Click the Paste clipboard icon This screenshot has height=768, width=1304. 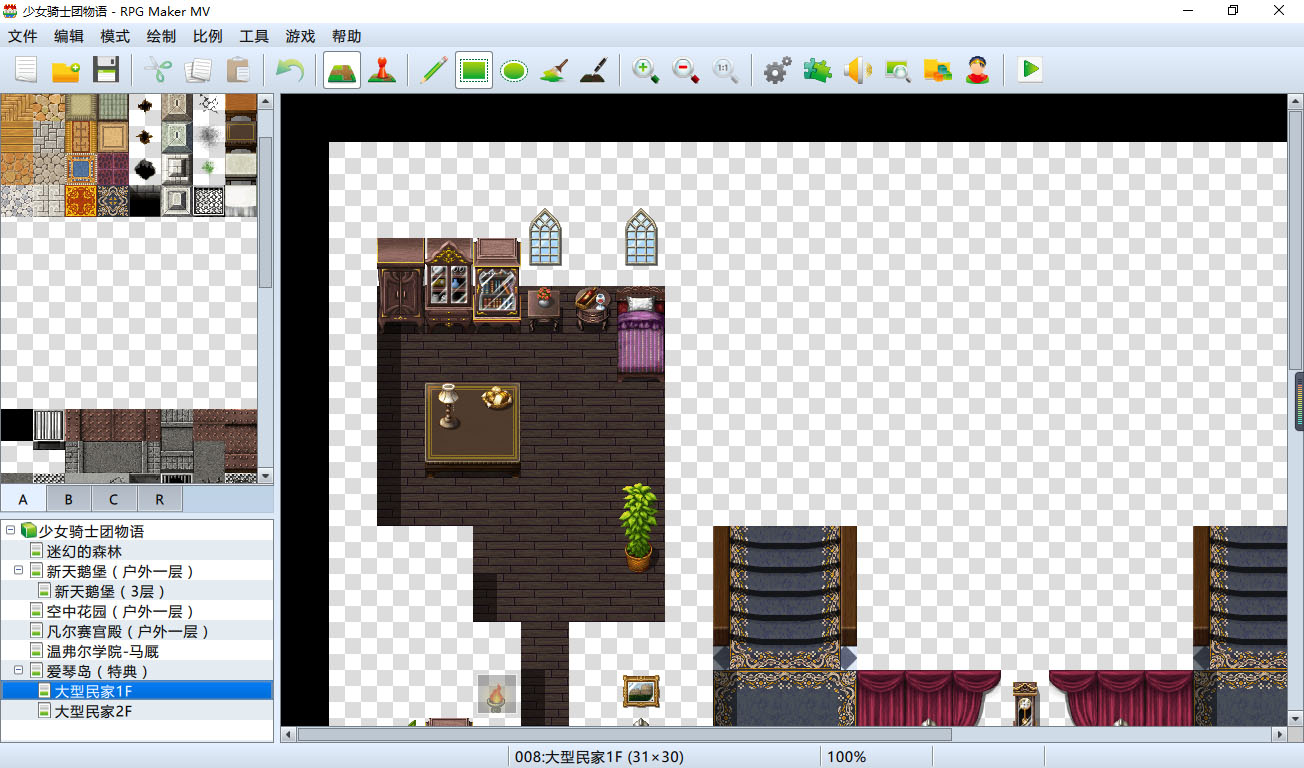tap(238, 70)
